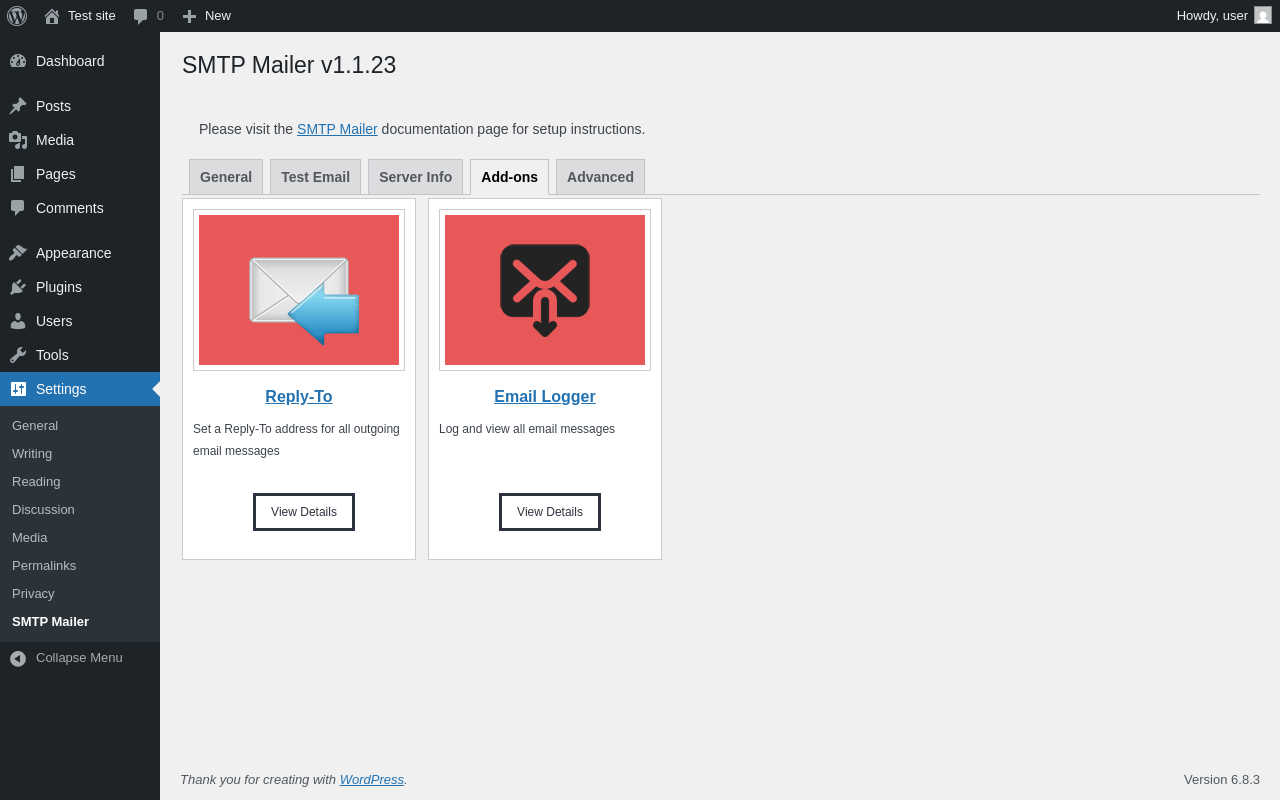Click the Pages icon in sidebar
The height and width of the screenshot is (800, 1280).
coord(18,174)
